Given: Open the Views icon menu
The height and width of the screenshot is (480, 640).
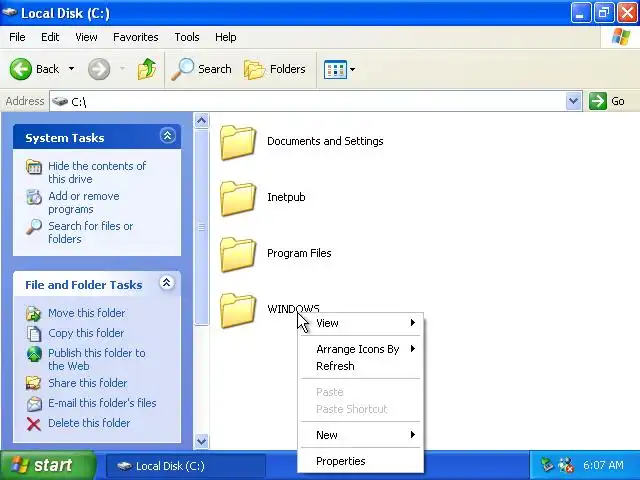Looking at the screenshot, I should pyautogui.click(x=335, y=69).
